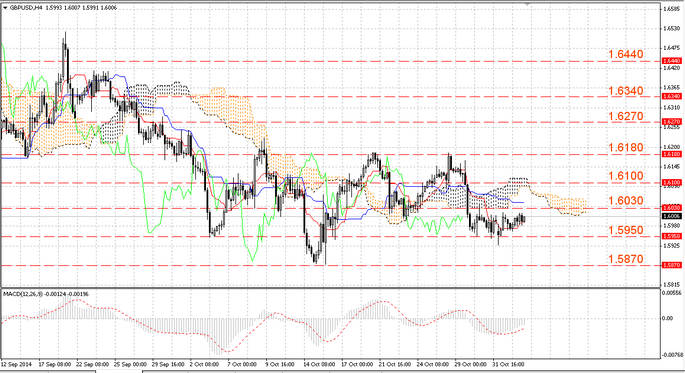Click the red 1.5870 price tag on axis
The width and height of the screenshot is (685, 373).
coord(672,265)
